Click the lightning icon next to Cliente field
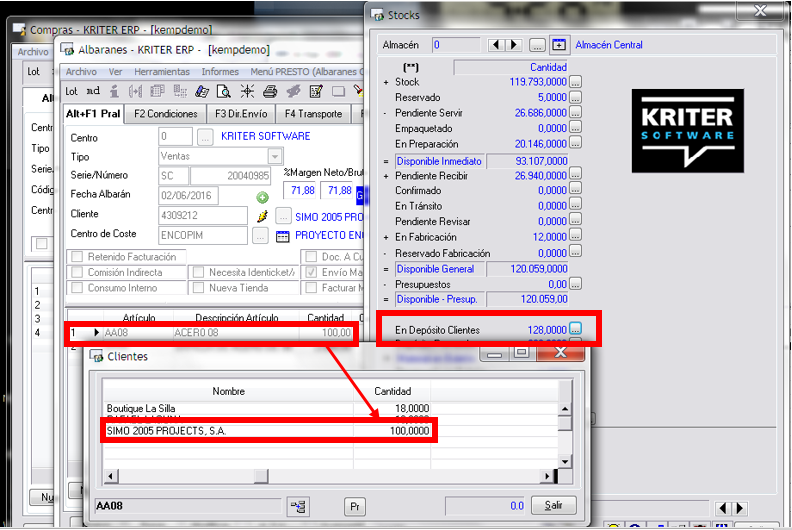This screenshot has width=792, height=530. click(x=262, y=216)
